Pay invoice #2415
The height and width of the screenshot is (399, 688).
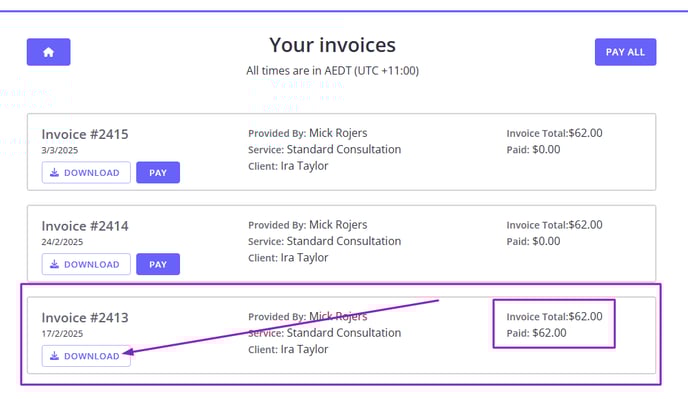click(158, 173)
